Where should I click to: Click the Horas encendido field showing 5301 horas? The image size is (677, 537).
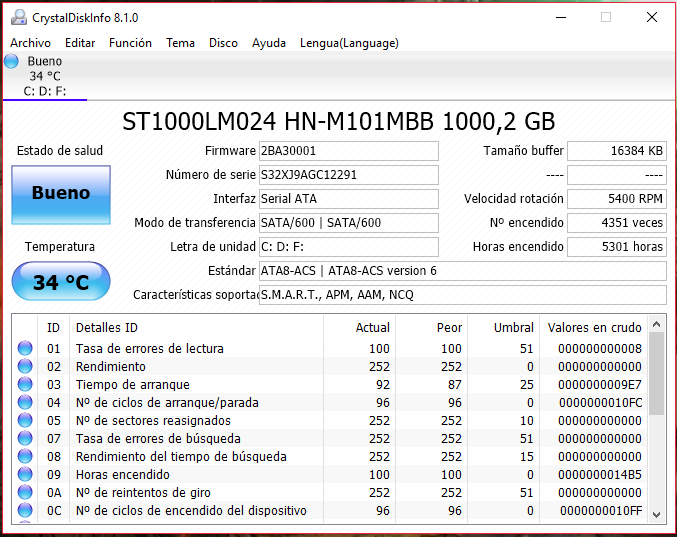[x=617, y=247]
